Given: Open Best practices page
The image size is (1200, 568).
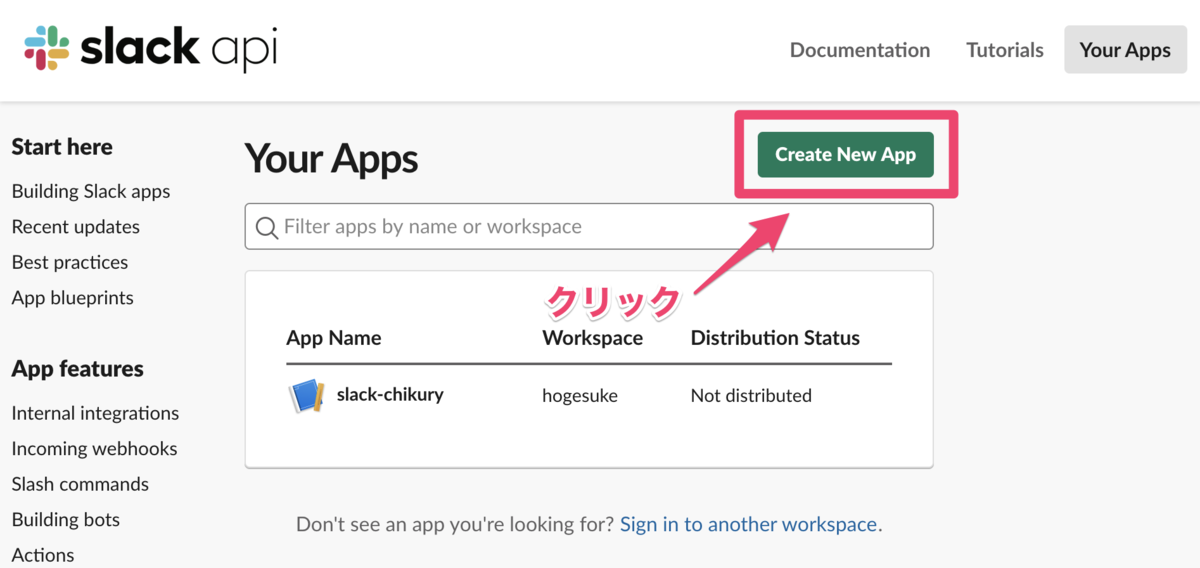Looking at the screenshot, I should click(70, 262).
